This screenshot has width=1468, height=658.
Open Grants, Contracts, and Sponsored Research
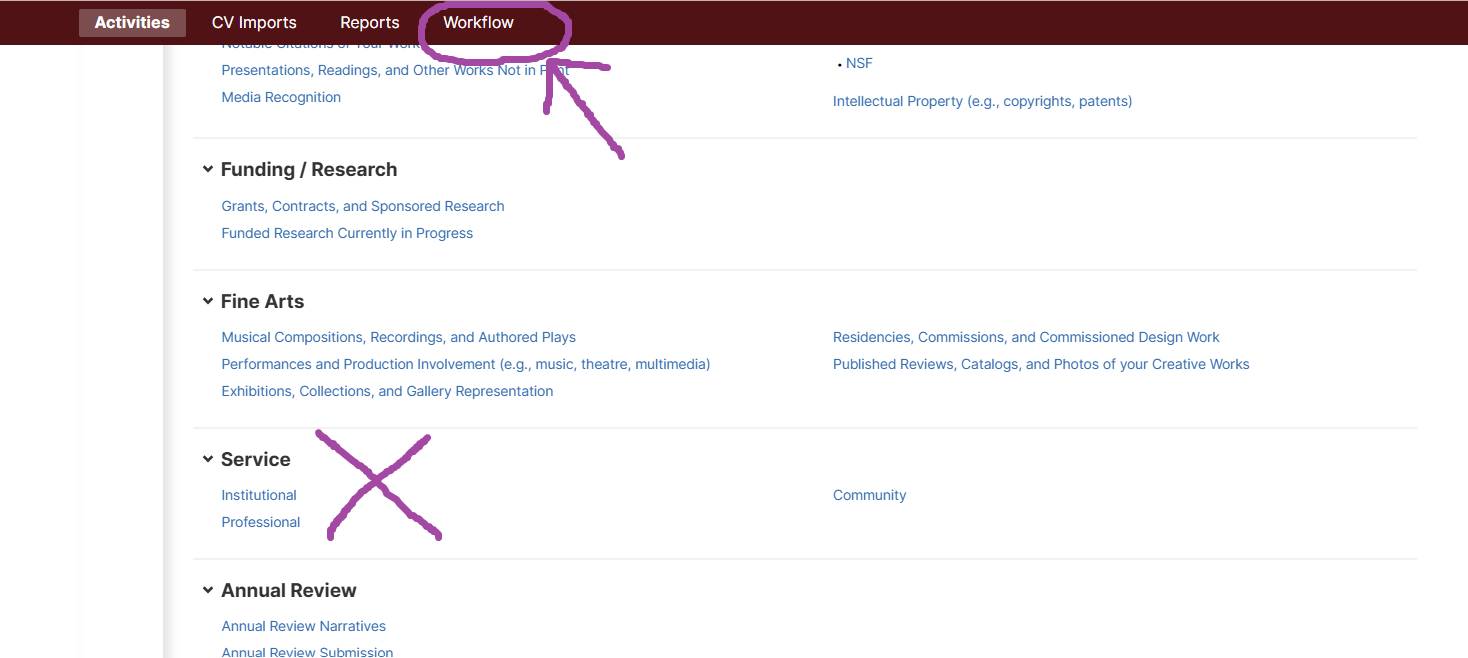pyautogui.click(x=363, y=206)
